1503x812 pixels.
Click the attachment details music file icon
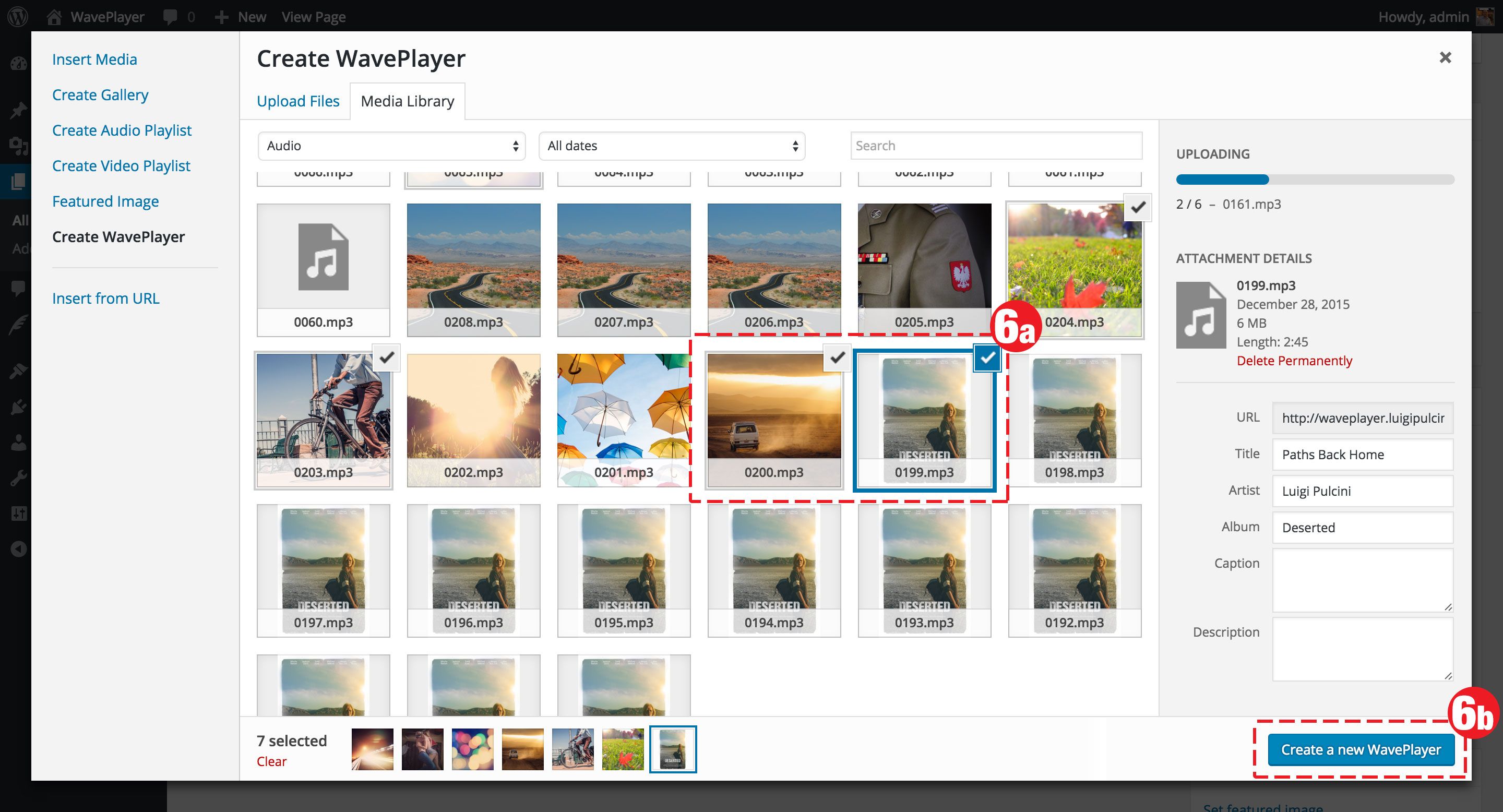tap(1201, 316)
